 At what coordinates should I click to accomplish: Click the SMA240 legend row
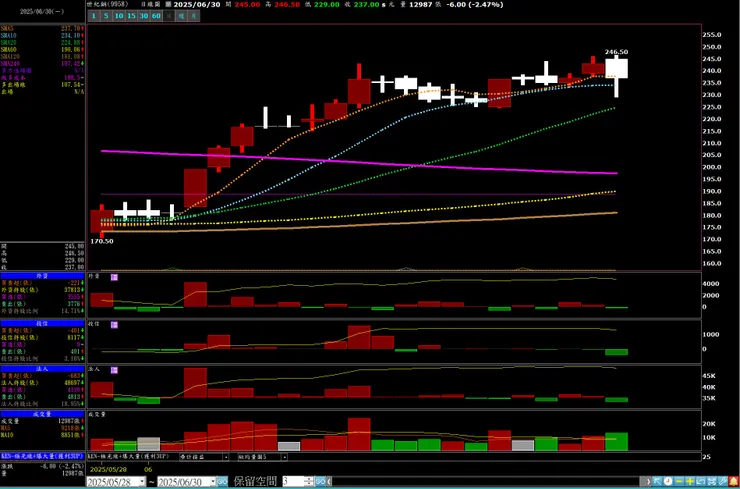point(42,63)
